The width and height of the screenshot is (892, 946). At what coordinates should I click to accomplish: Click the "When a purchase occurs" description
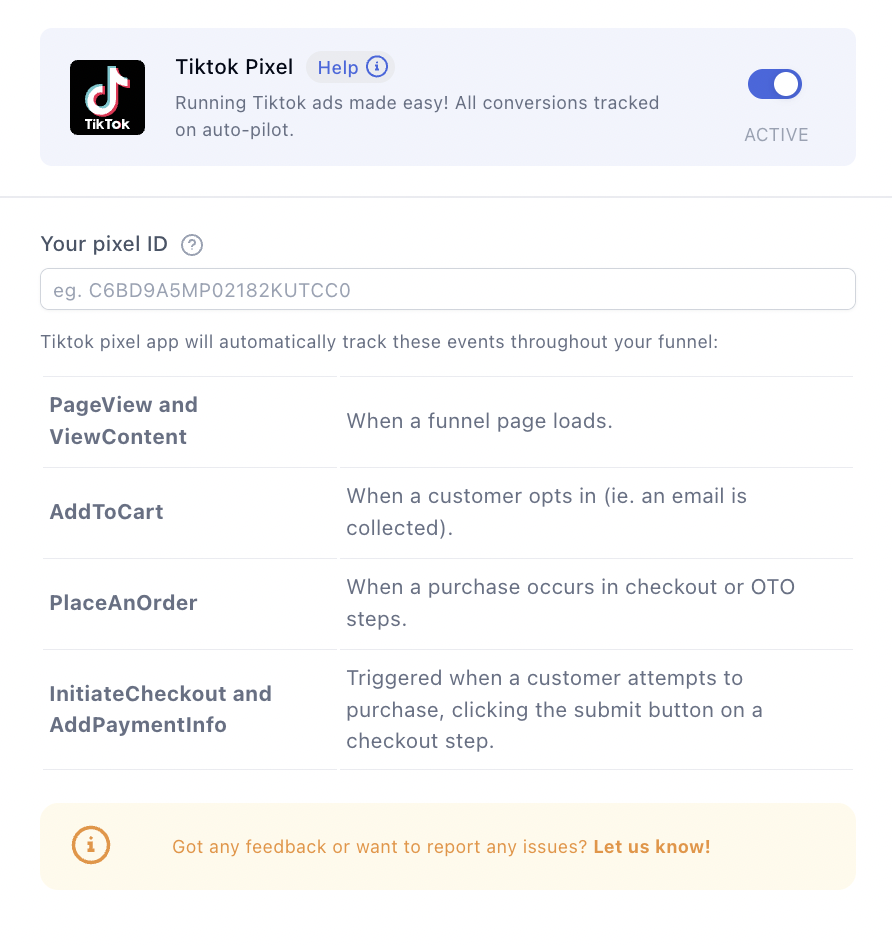(570, 603)
